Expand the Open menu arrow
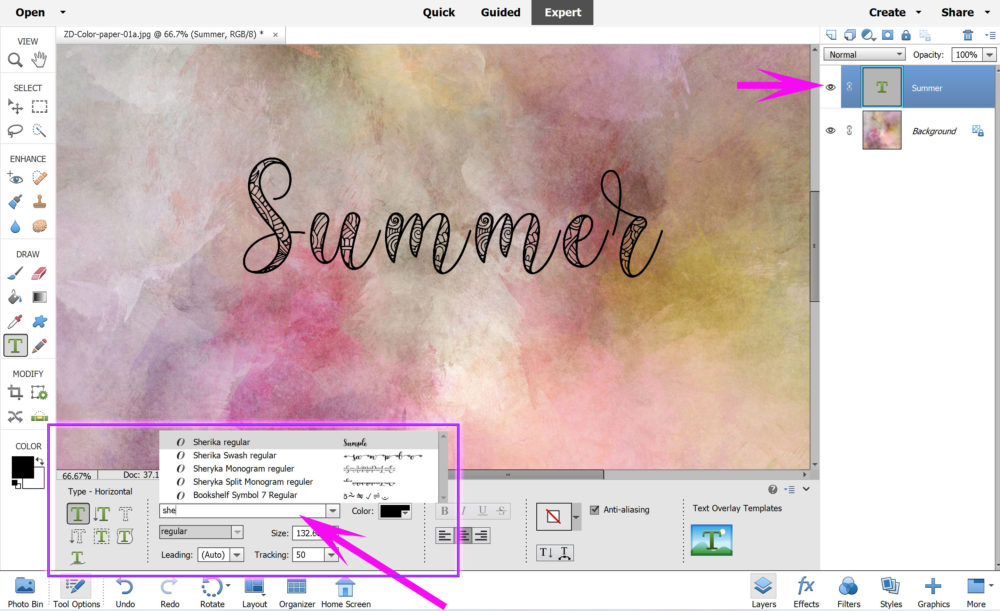Viewport: 1000px width, 611px height. [62, 12]
